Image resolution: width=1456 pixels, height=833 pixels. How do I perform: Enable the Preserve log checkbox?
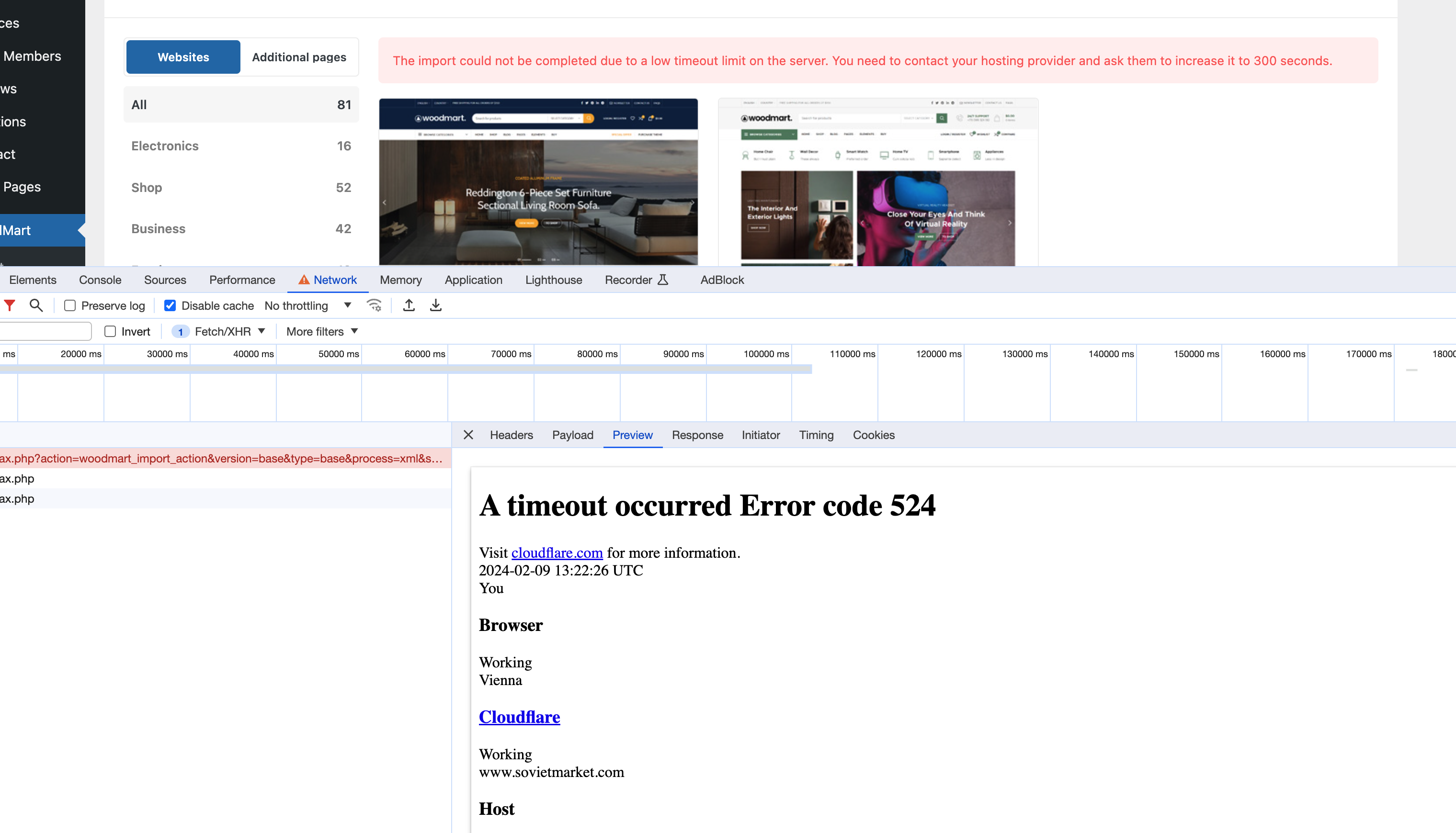pyautogui.click(x=70, y=305)
